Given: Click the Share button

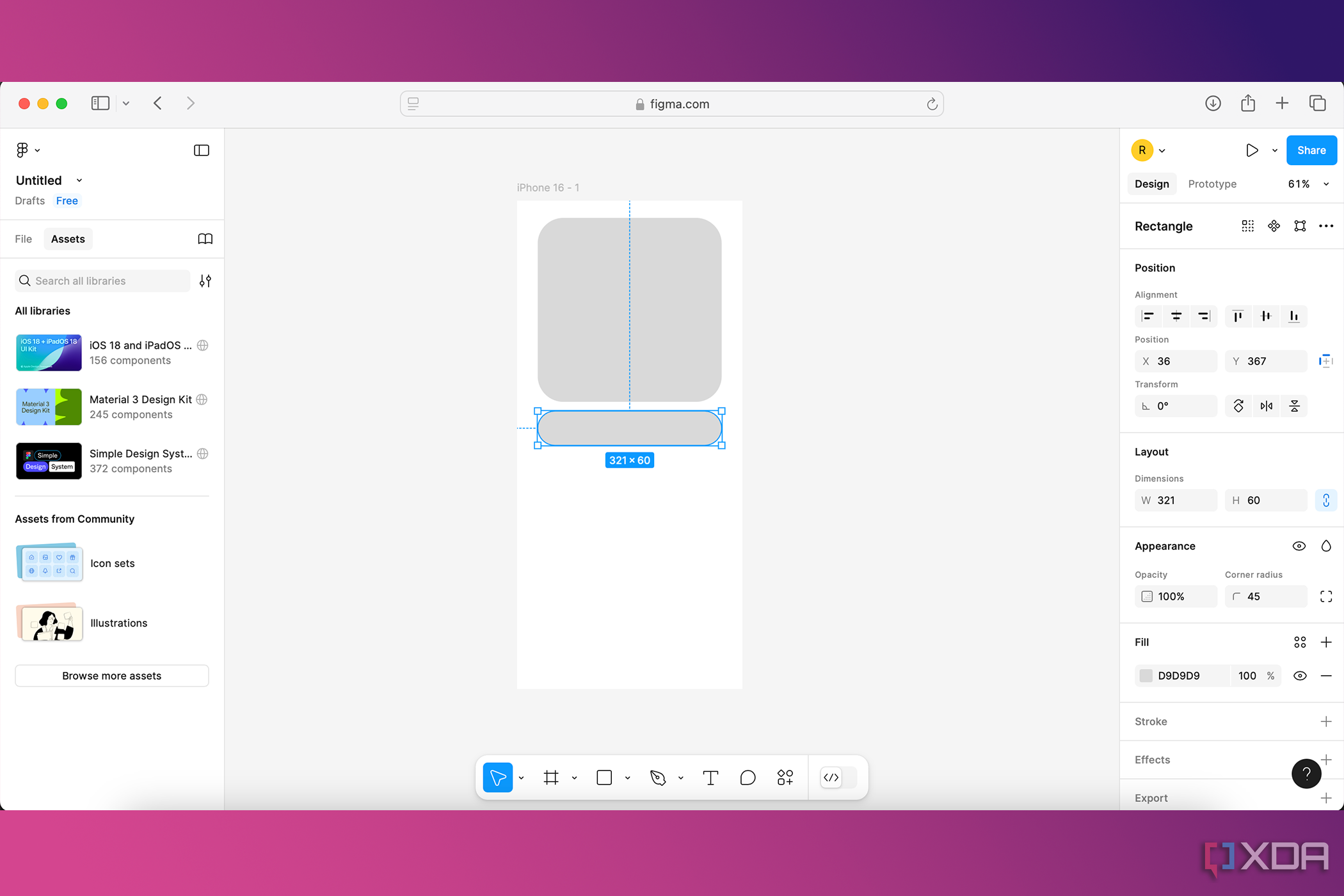Looking at the screenshot, I should pos(1310,150).
